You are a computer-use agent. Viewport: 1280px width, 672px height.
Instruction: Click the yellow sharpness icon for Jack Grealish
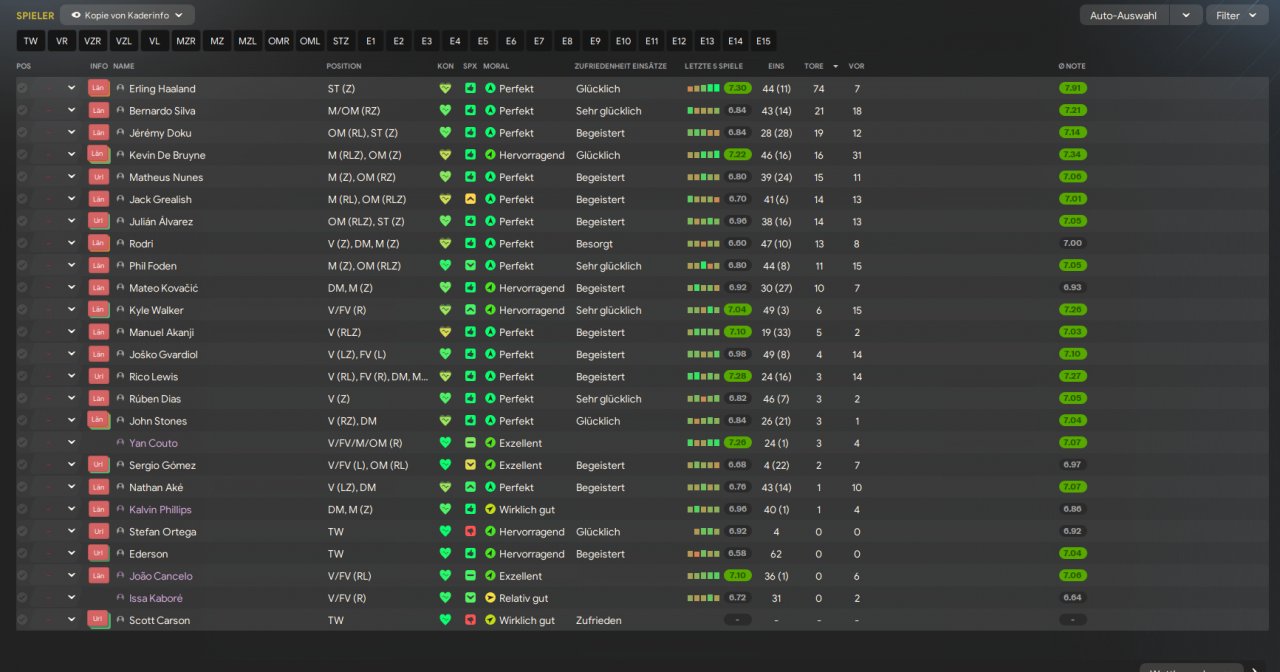pyautogui.click(x=470, y=199)
